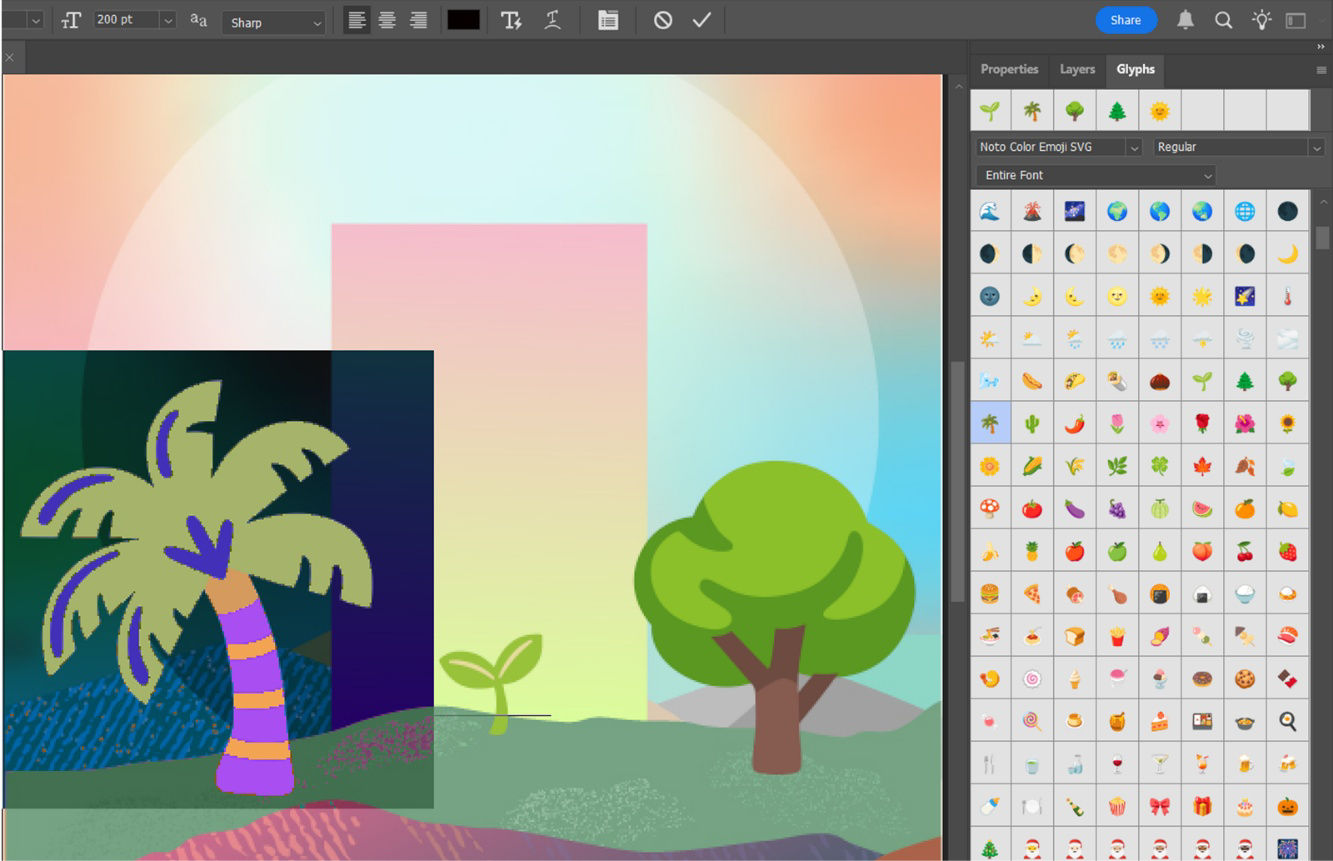1333x861 pixels.
Task: Expand the Entire Font category dropdown
Action: point(1209,175)
